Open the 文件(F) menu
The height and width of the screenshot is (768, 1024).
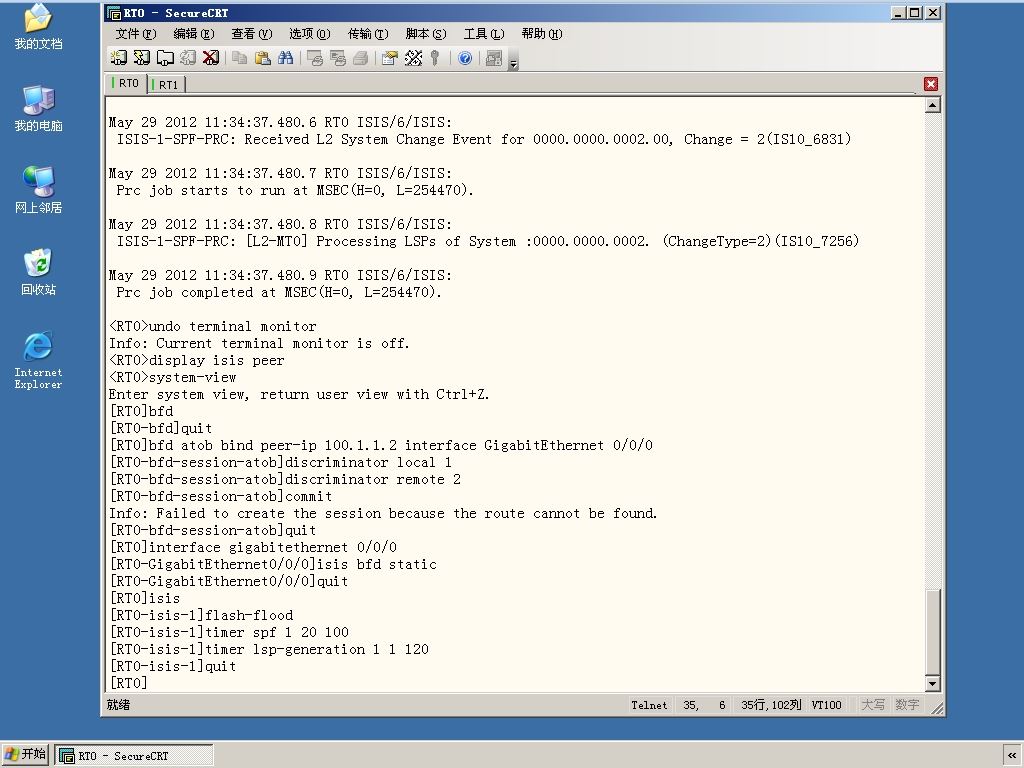click(x=136, y=34)
